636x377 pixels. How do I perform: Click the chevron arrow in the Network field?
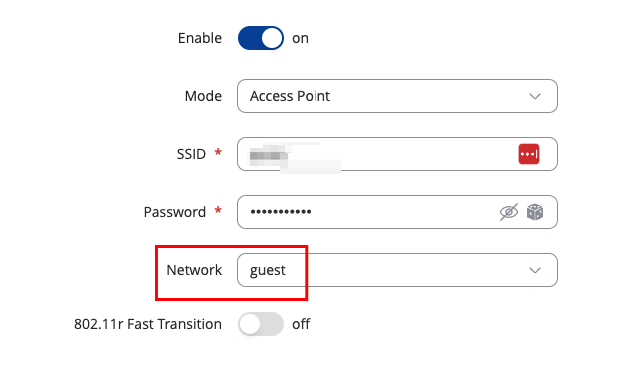[x=535, y=271]
